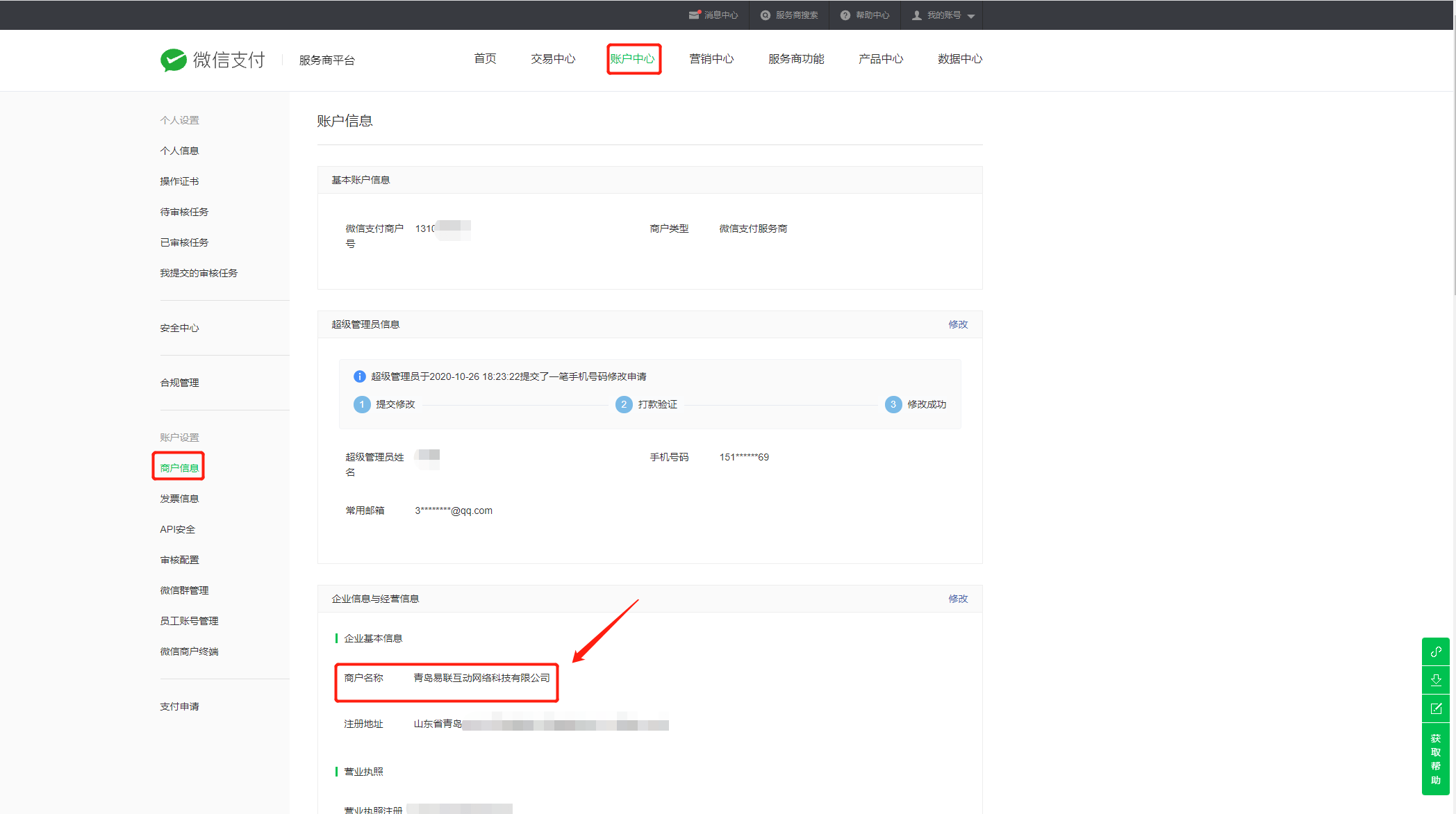Click merchant name 青岛易联互动网络科技有限公司
Image resolution: width=1456 pixels, height=814 pixels.
[x=481, y=678]
